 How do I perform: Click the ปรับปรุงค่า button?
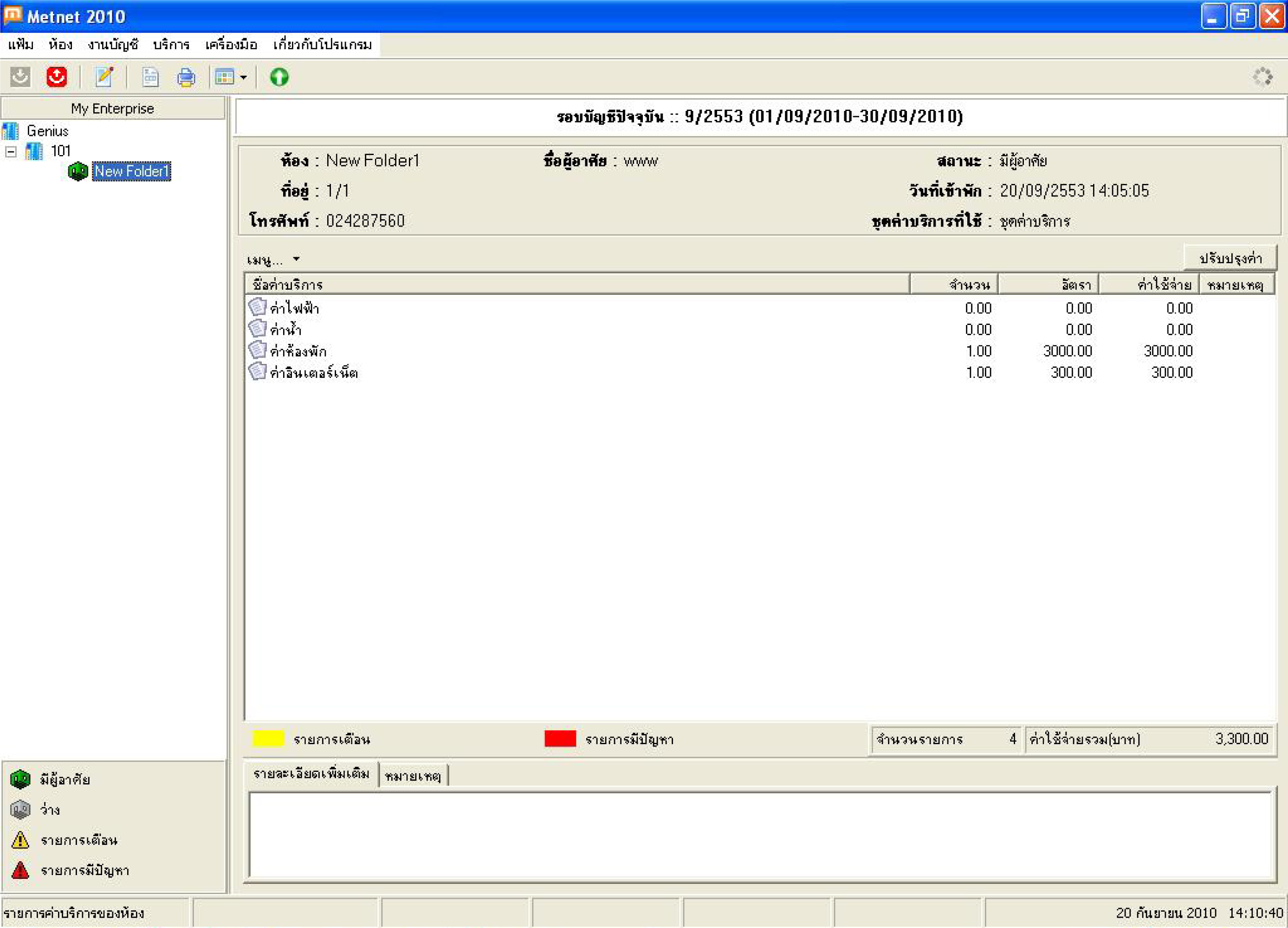(x=1230, y=259)
